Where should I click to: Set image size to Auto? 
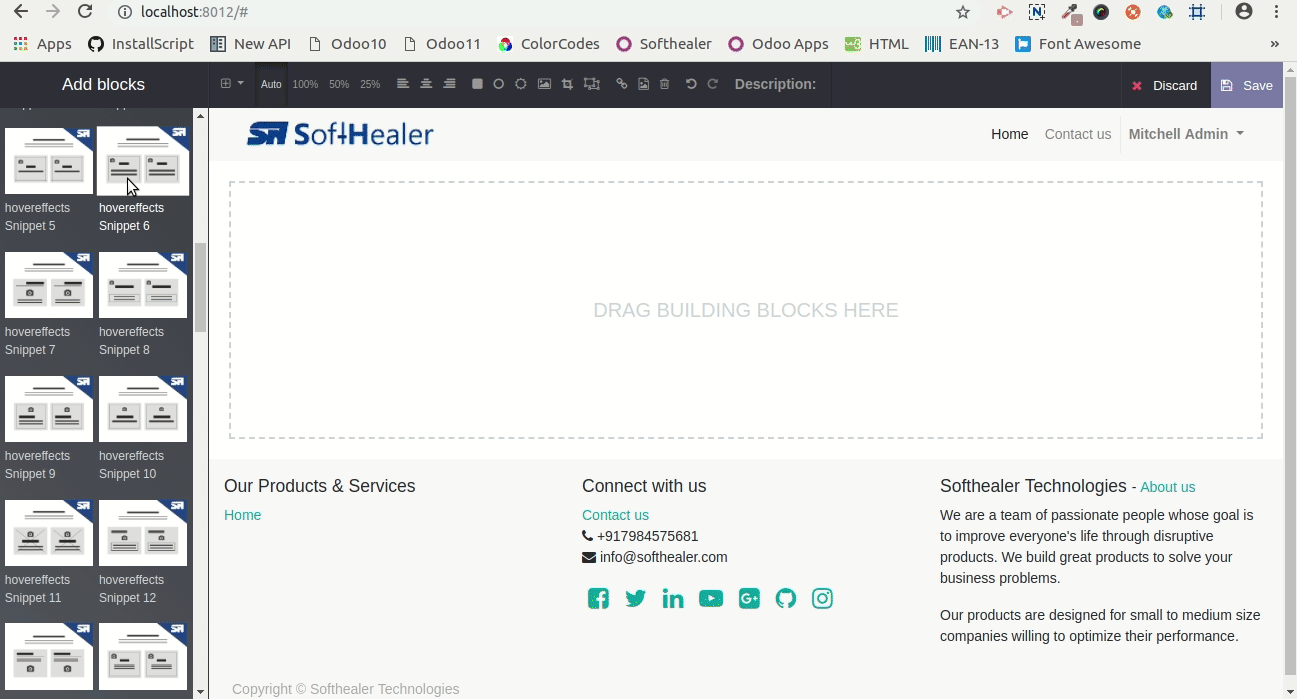pyautogui.click(x=271, y=85)
